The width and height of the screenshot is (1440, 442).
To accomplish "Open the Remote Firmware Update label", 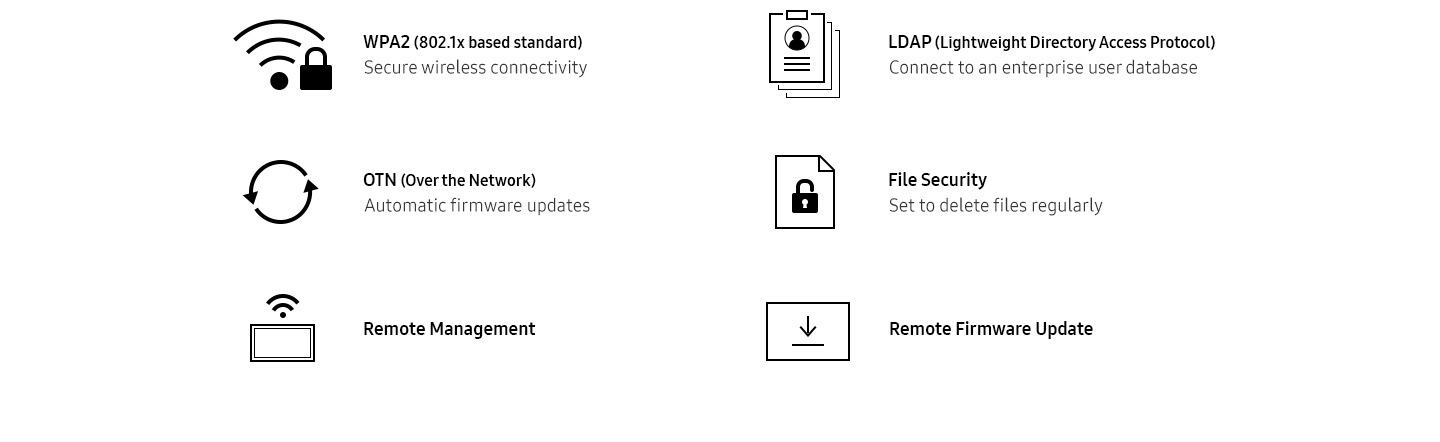I will (991, 329).
